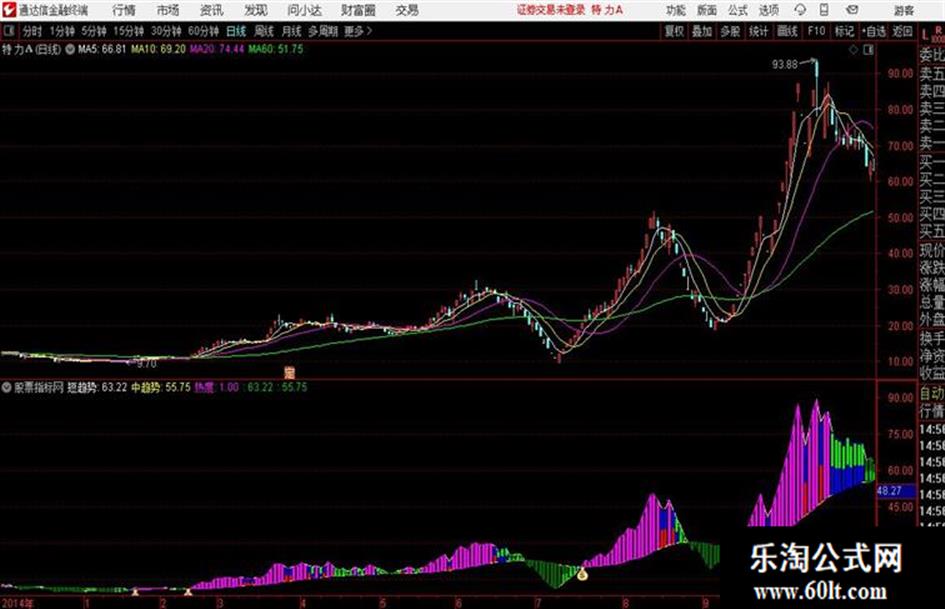This screenshot has height=609, width=945.
Task: Switch to the 30分钟 period
Action: coord(166,31)
